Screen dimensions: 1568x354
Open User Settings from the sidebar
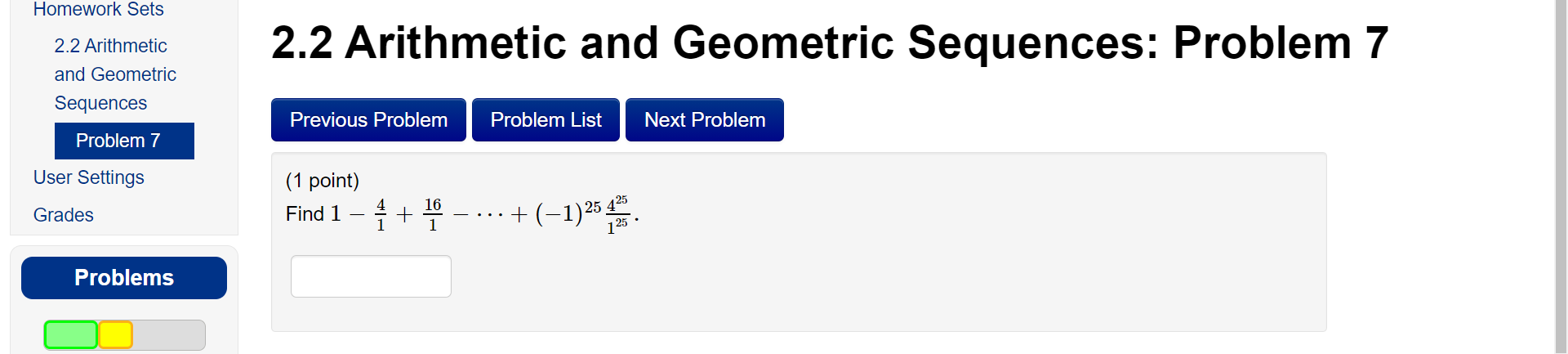(88, 177)
